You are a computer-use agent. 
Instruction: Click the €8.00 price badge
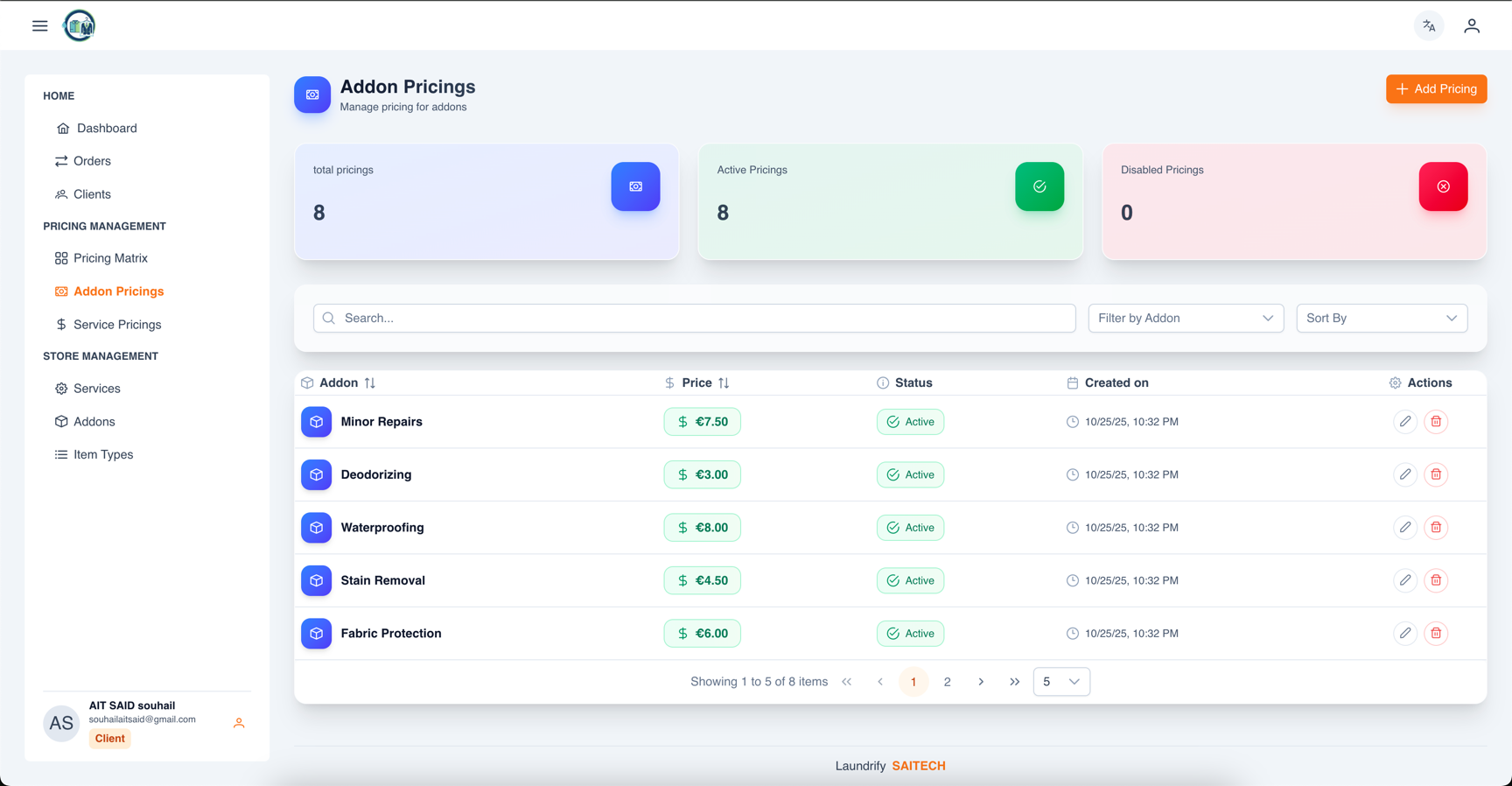pos(702,528)
